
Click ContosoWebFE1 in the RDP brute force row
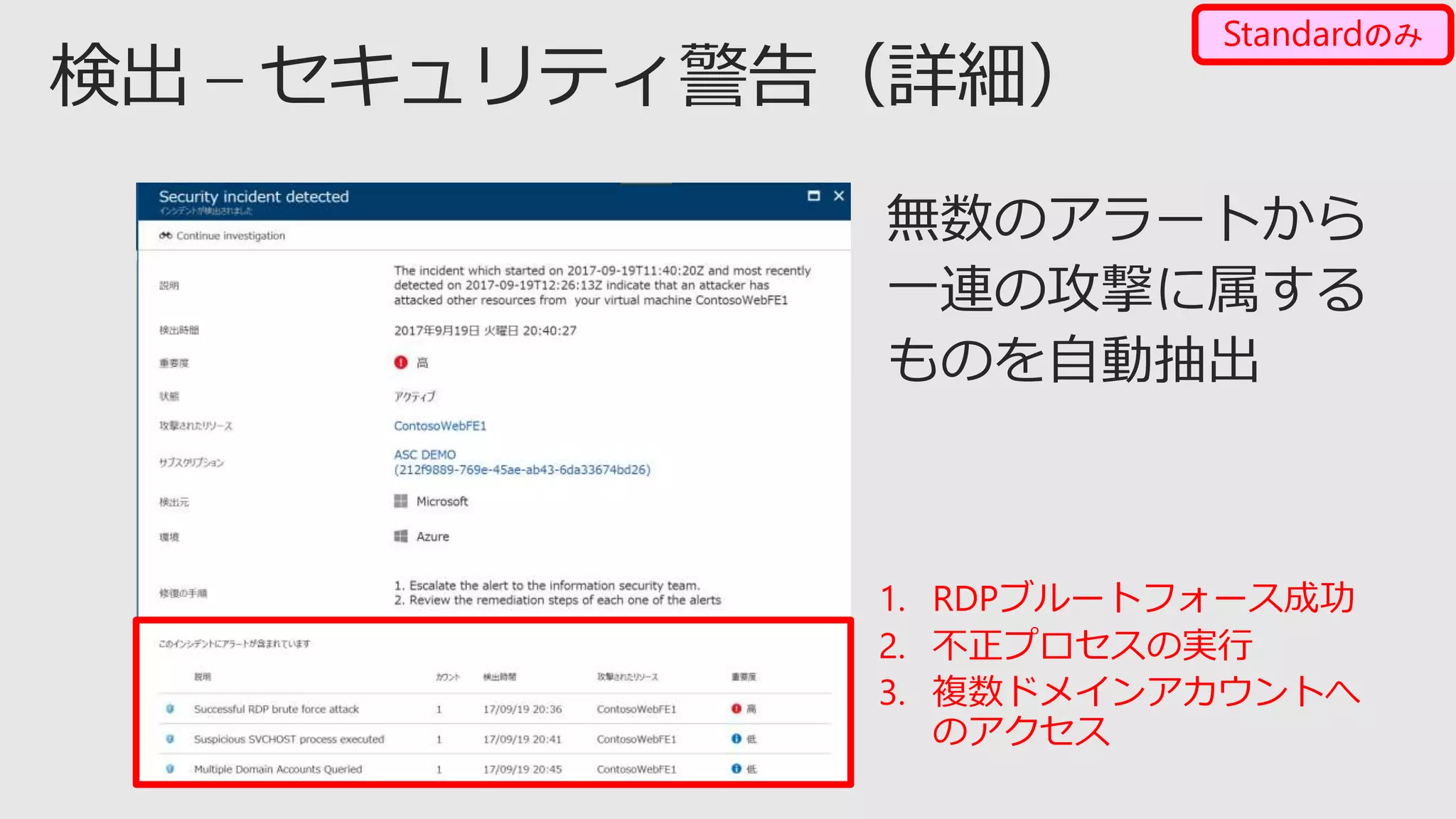tap(637, 709)
